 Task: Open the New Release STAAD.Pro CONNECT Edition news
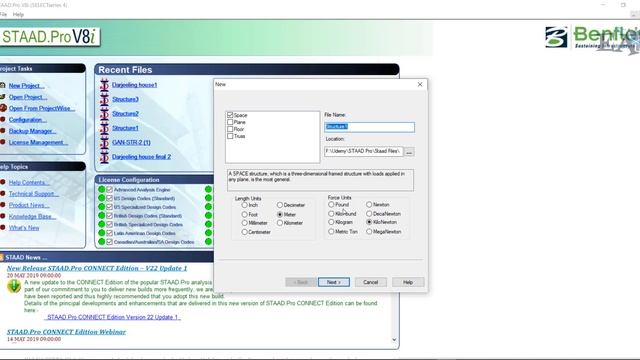pos(97,268)
